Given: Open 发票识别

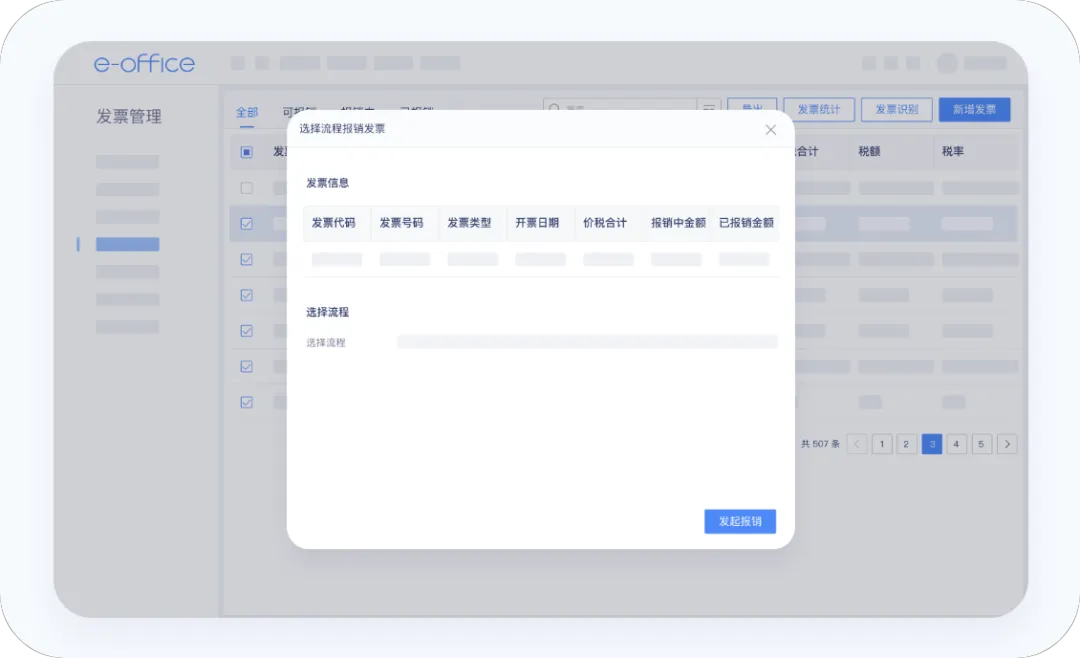Looking at the screenshot, I should click(x=896, y=110).
